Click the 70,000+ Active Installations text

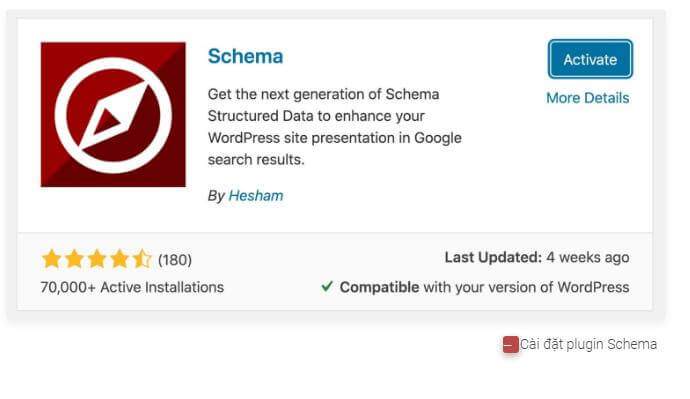[132, 287]
